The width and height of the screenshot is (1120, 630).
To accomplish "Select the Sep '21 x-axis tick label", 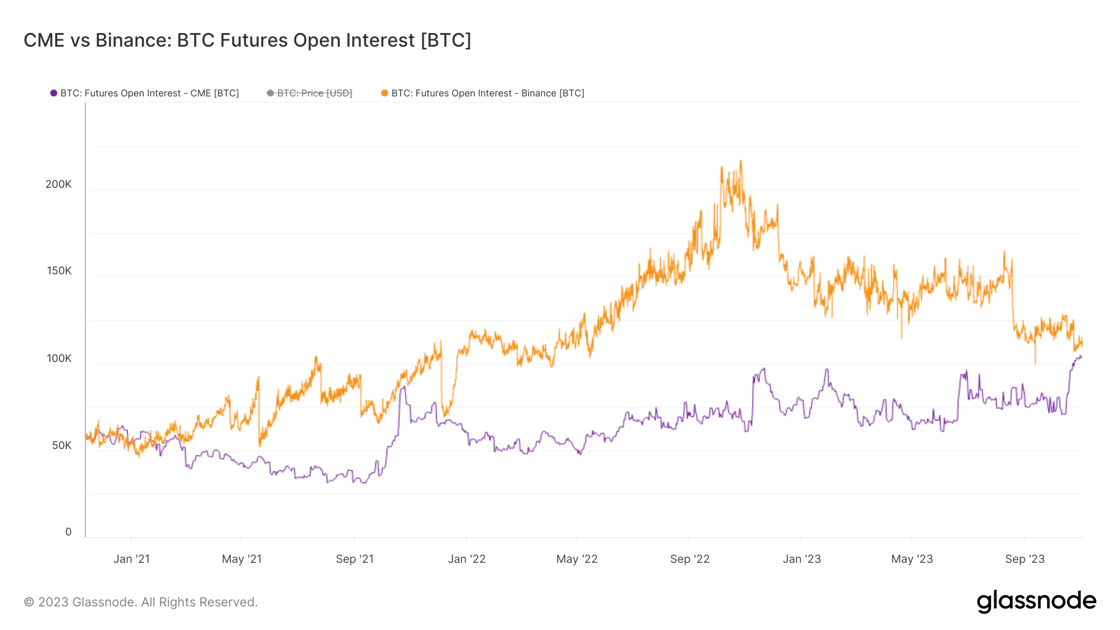I will coord(354,559).
